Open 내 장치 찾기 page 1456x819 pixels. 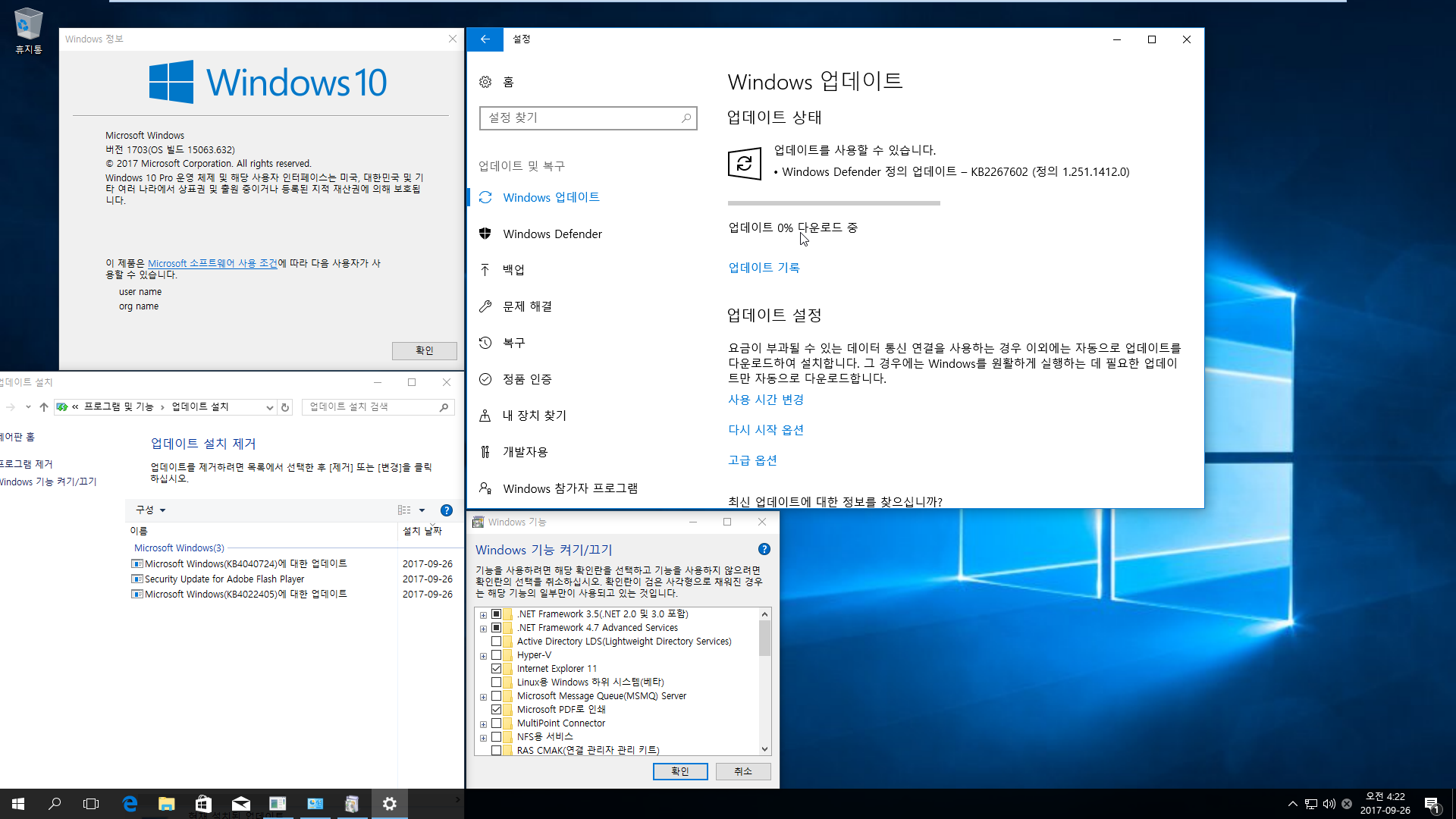[534, 416]
